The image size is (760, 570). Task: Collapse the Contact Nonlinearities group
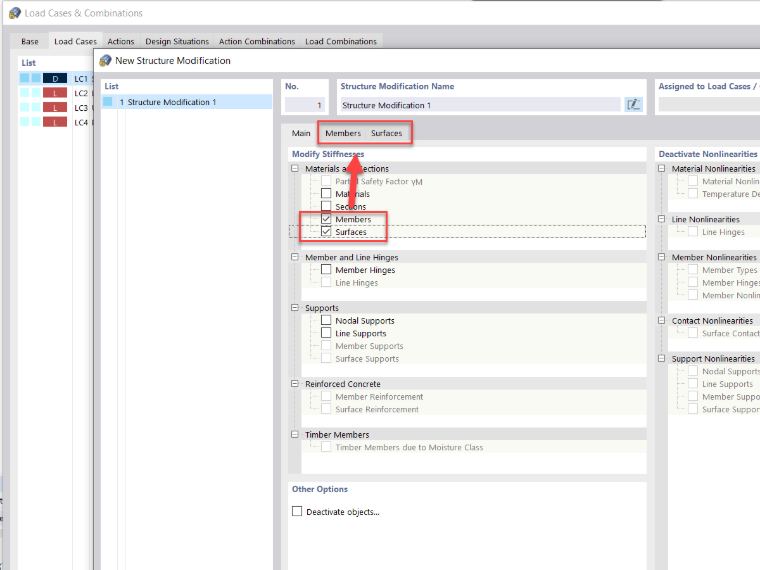[x=662, y=320]
